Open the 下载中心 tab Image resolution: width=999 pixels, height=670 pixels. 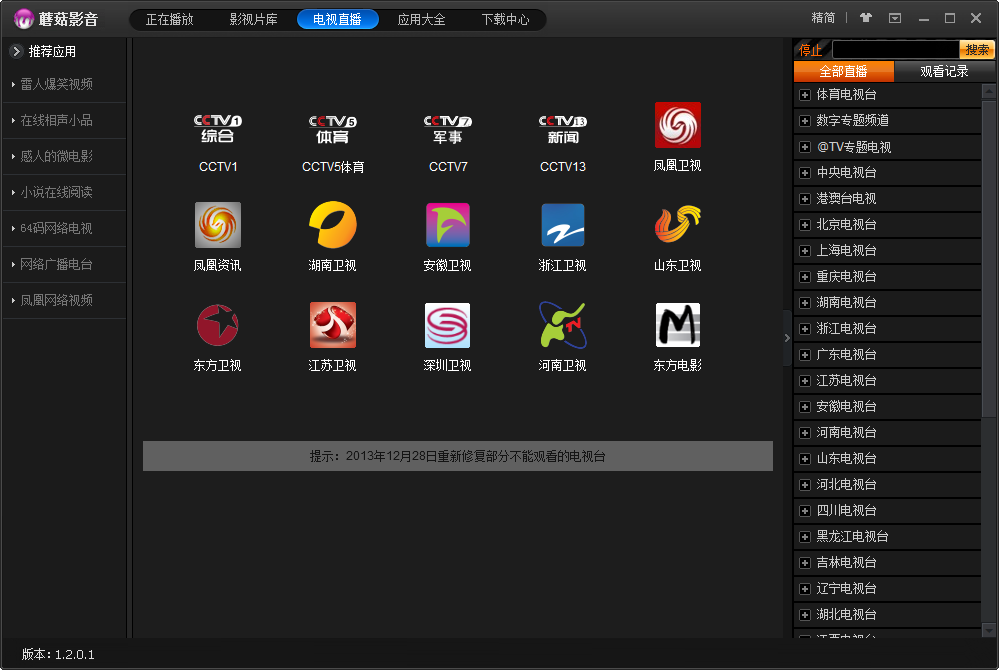pos(505,19)
